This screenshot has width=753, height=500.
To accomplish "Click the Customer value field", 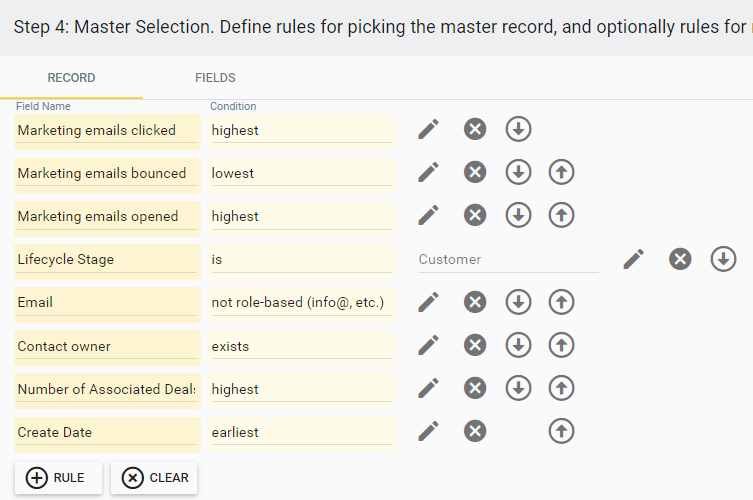I will click(x=509, y=260).
